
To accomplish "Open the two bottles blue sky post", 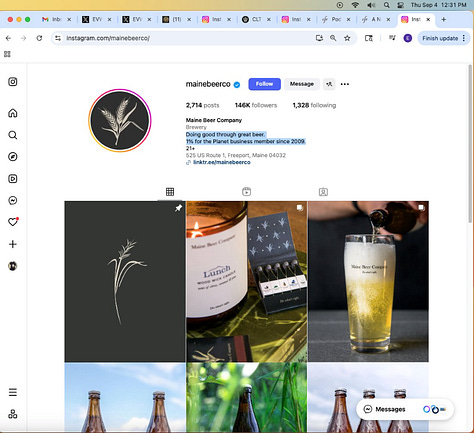I will pyautogui.click(x=125, y=398).
